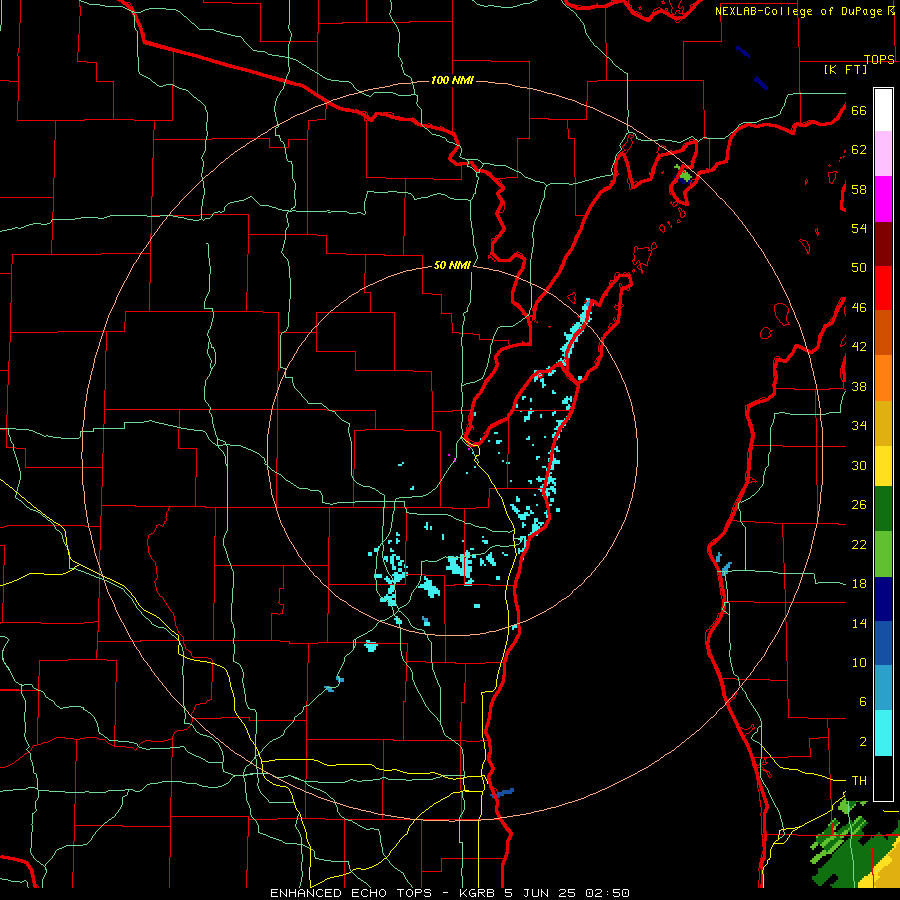The width and height of the screenshot is (900, 900).
Task: Choose the cyan legend swatch
Action: pyautogui.click(x=883, y=733)
